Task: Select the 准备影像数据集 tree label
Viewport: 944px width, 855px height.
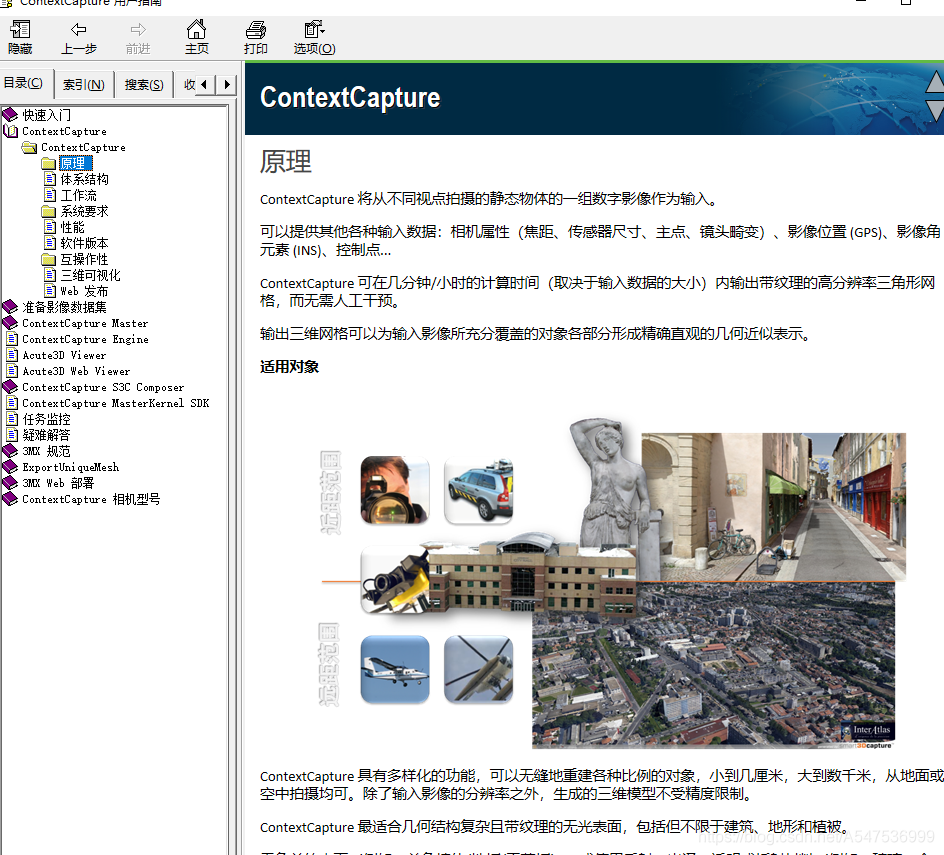Action: click(x=64, y=307)
